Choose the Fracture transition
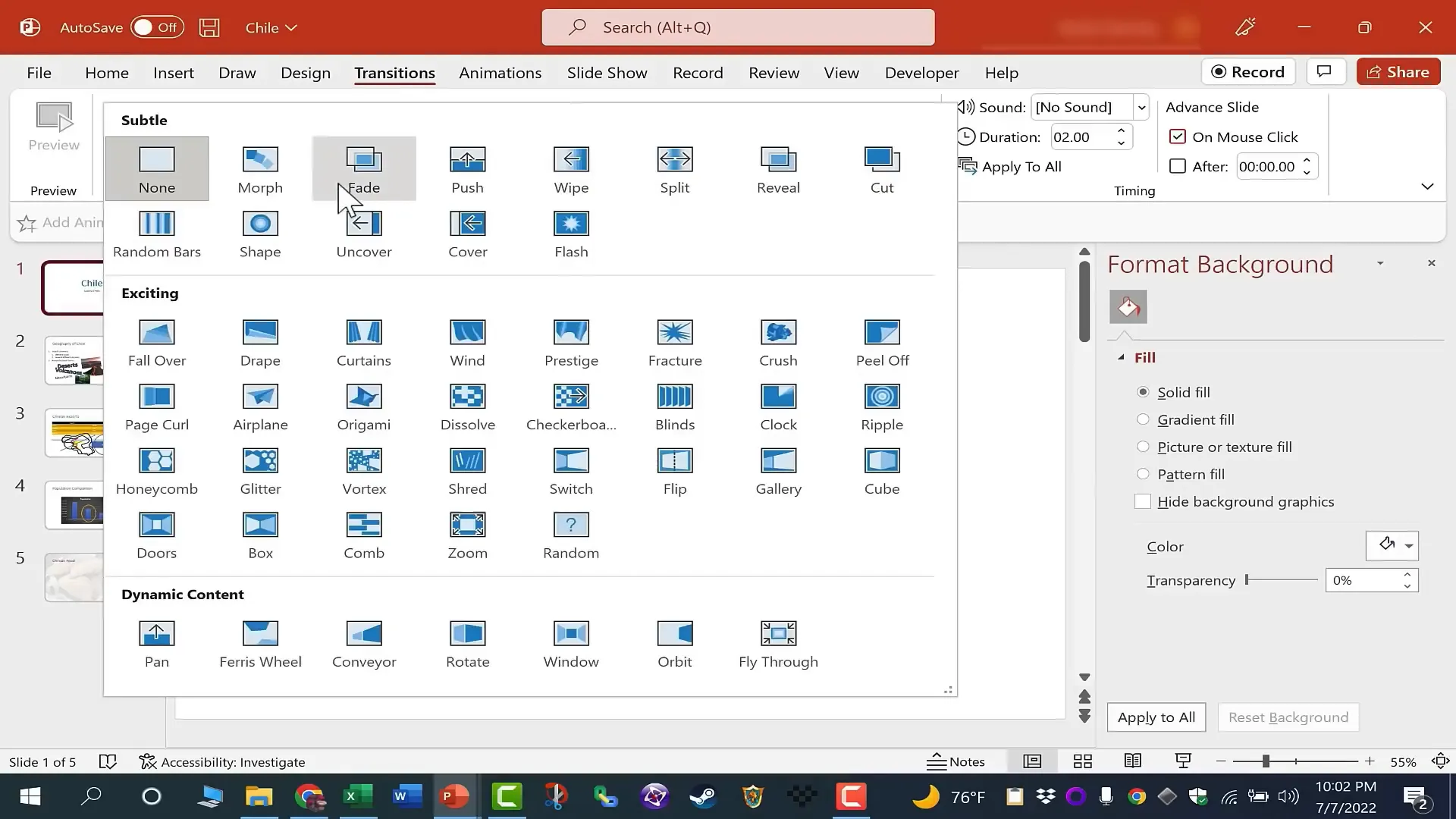1456x819 pixels. point(674,343)
